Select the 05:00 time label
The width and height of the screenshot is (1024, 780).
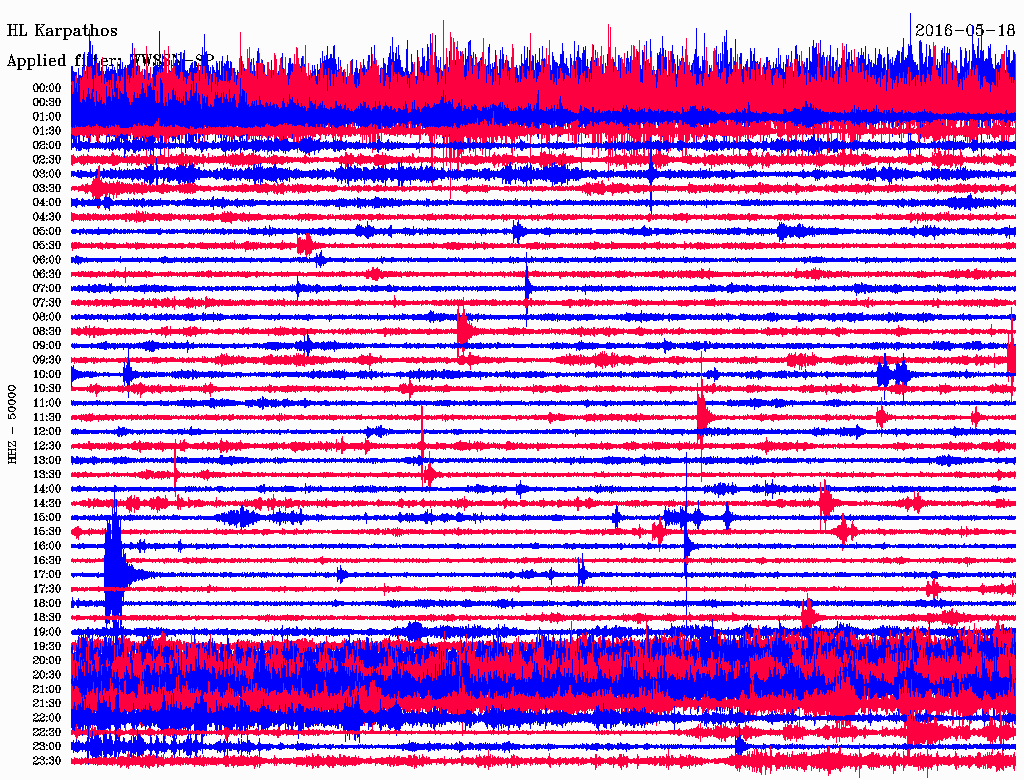point(46,231)
